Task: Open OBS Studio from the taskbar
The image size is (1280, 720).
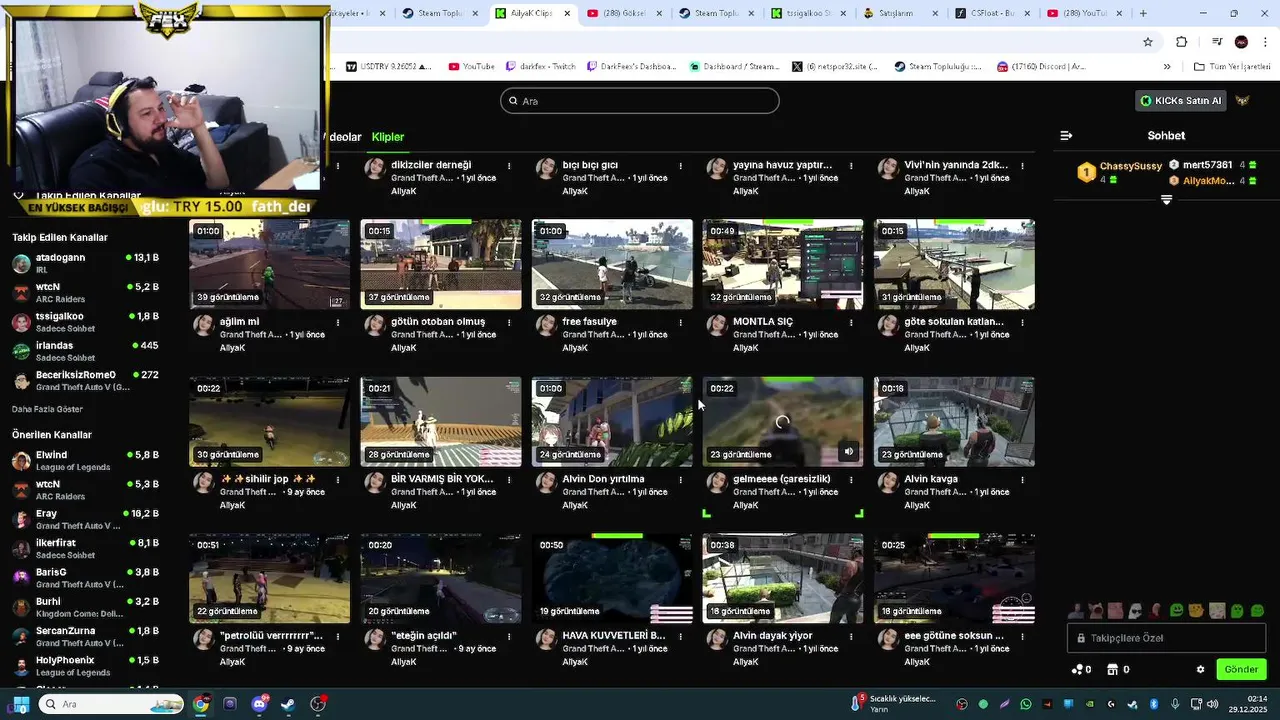Action: [x=318, y=704]
